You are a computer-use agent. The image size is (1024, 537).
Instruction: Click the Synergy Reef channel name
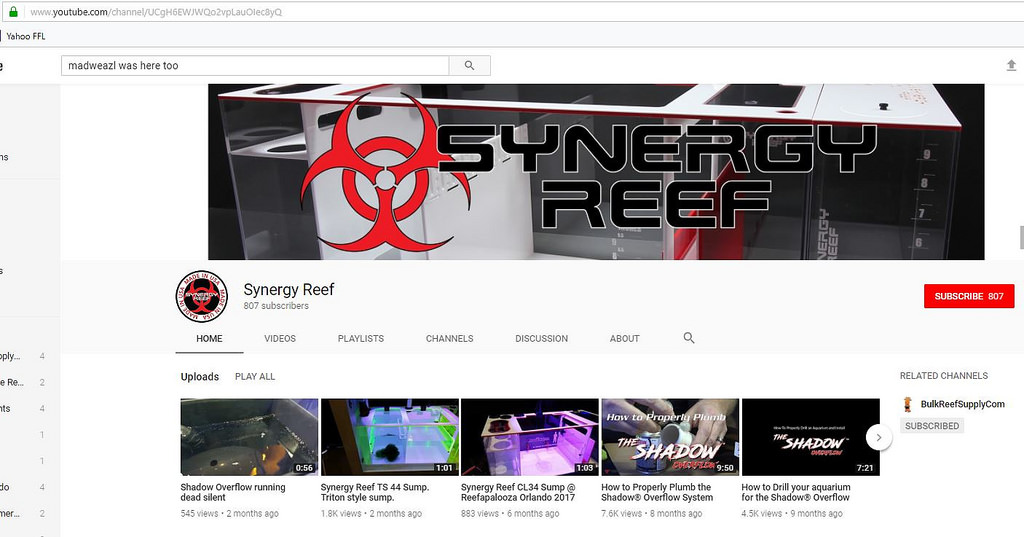(x=289, y=289)
